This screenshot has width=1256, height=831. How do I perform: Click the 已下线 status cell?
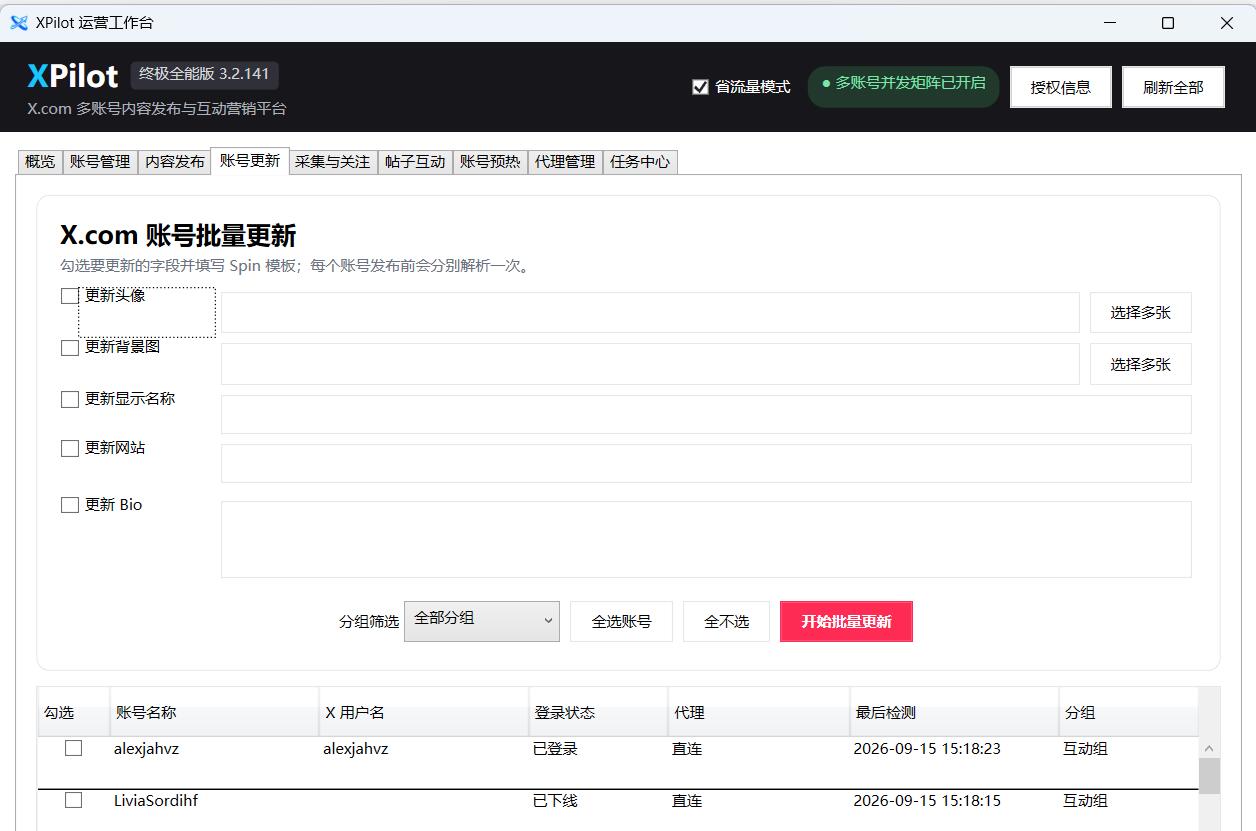tap(555, 800)
